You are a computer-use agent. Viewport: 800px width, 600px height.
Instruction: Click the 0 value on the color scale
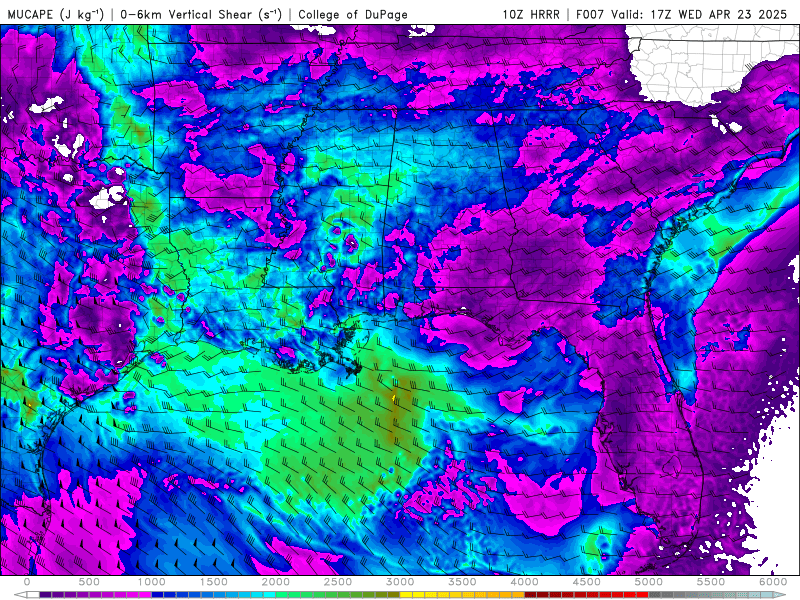[27, 582]
